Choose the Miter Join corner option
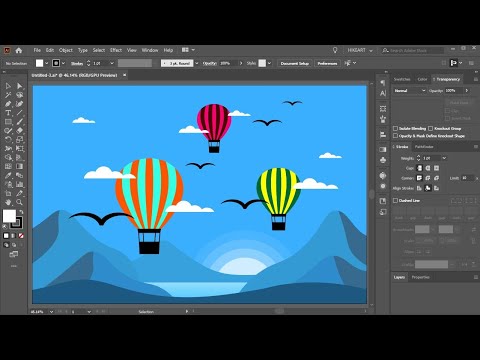This screenshot has height=360, width=480. pyautogui.click(x=419, y=178)
